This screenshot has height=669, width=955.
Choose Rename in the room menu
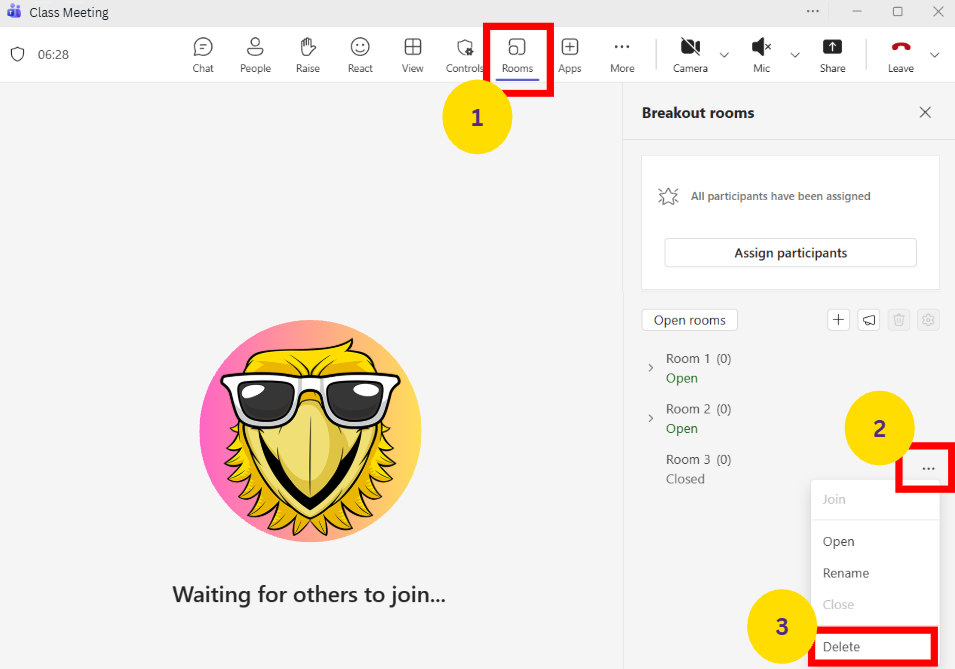tap(846, 573)
